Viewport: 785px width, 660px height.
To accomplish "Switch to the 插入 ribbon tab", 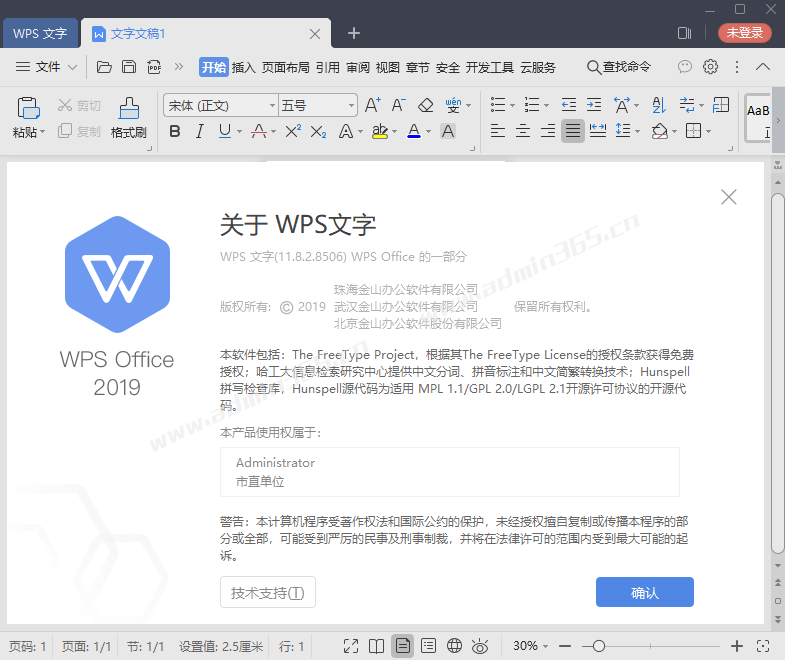I will tap(243, 67).
